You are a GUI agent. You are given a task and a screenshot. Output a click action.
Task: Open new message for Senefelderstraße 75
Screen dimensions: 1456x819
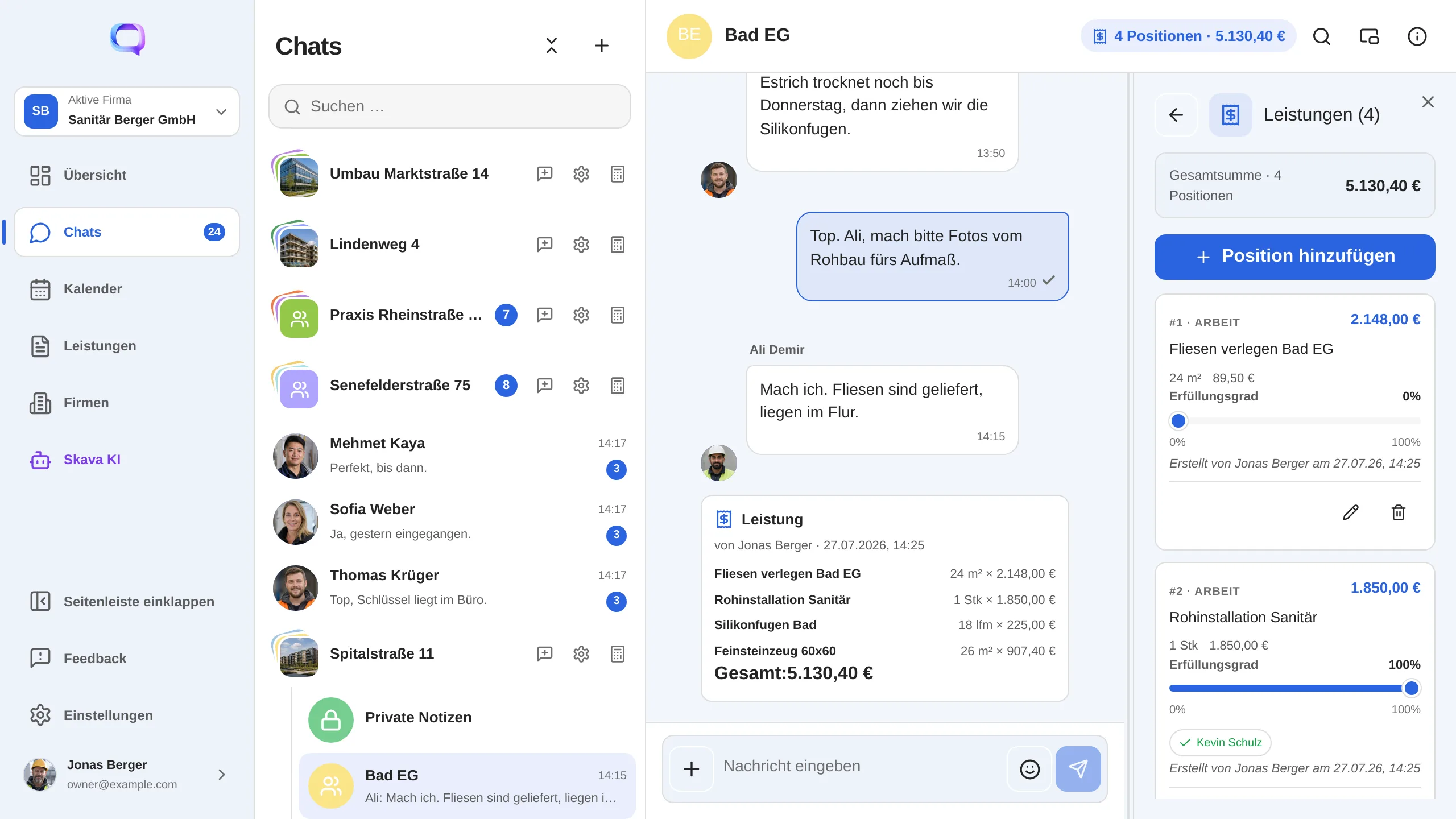coord(544,385)
